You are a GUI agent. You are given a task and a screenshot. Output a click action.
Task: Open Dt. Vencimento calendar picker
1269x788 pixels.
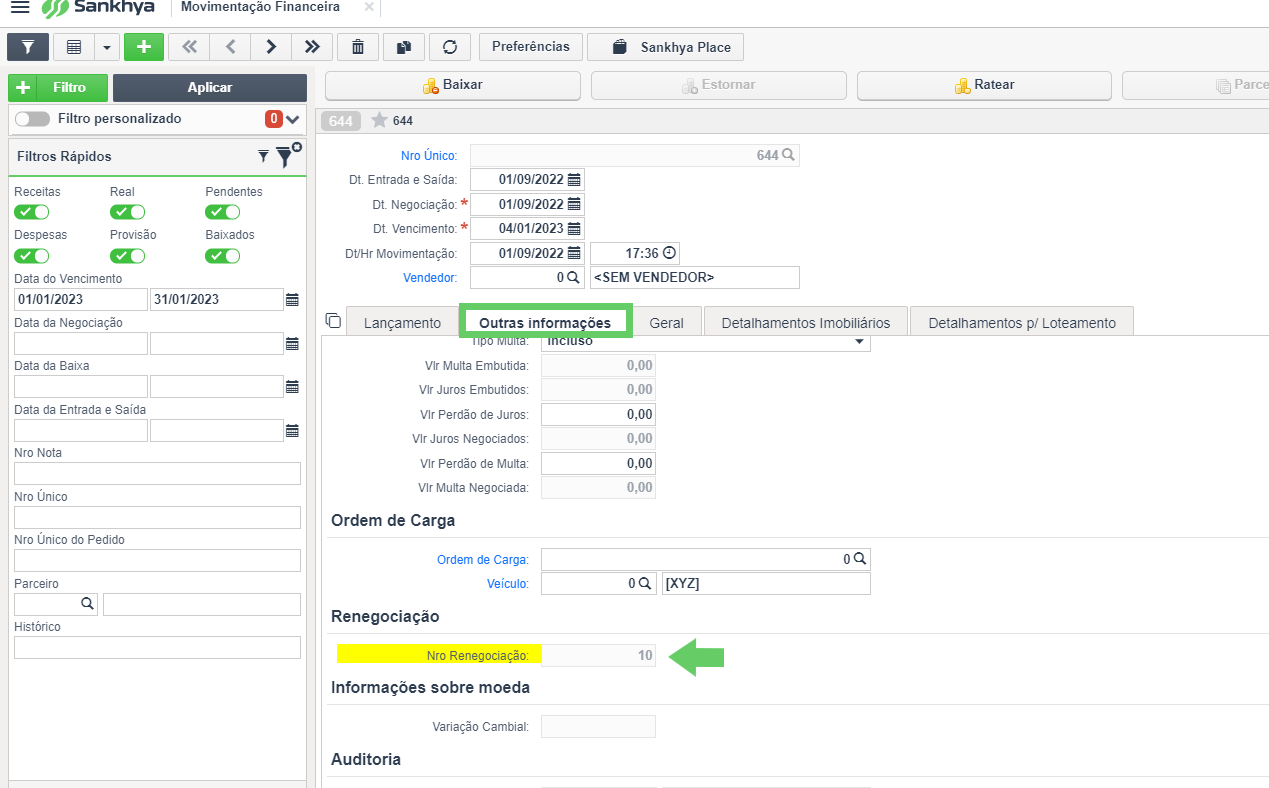coord(574,228)
